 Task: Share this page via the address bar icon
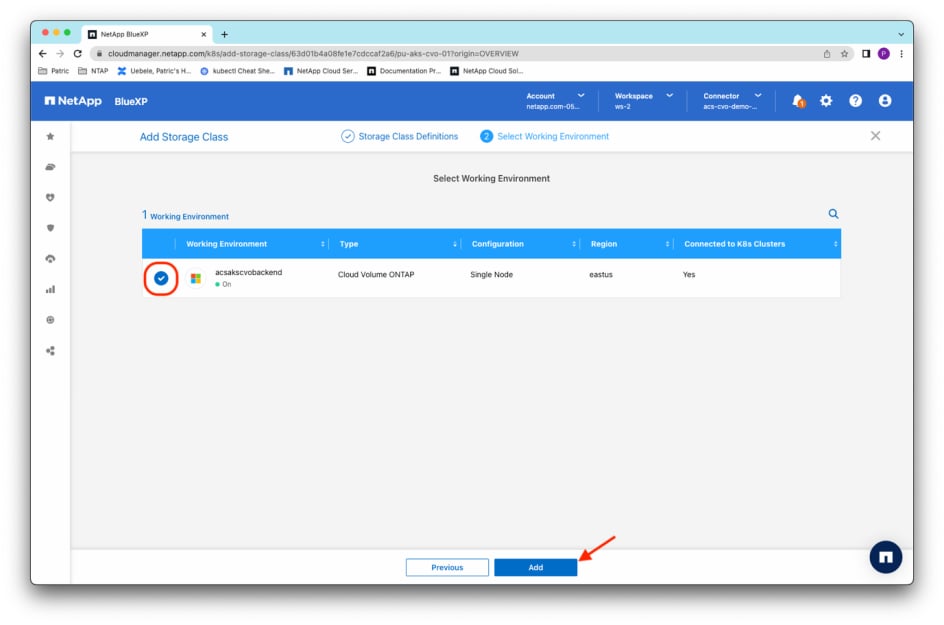pyautogui.click(x=827, y=54)
